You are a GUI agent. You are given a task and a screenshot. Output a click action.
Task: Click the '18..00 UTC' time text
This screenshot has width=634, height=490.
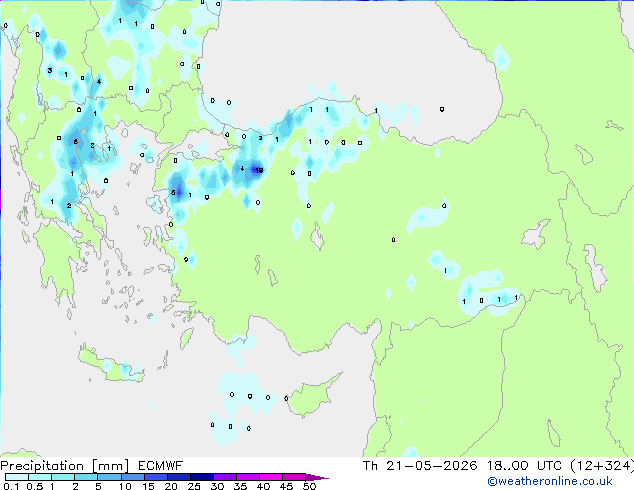tap(524, 466)
